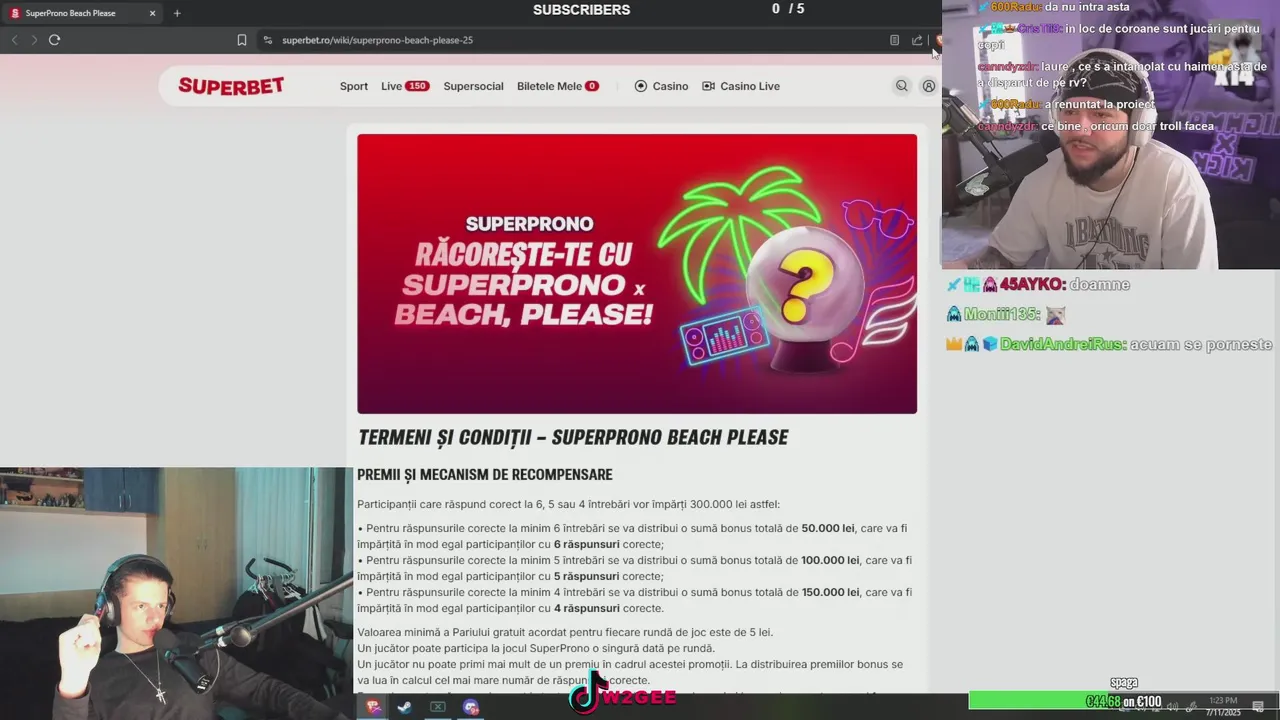Open the Casino Live section
Screen dimensions: 1280x720
click(x=741, y=86)
